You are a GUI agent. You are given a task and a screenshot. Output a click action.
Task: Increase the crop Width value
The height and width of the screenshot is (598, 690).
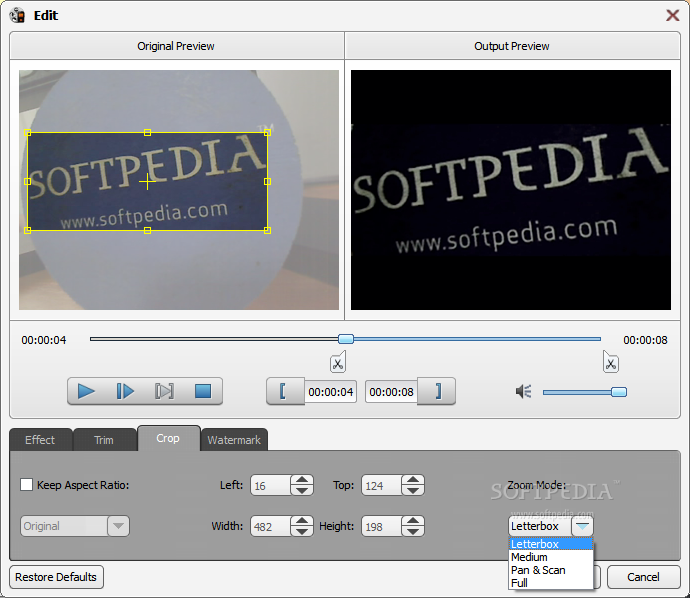click(x=302, y=521)
